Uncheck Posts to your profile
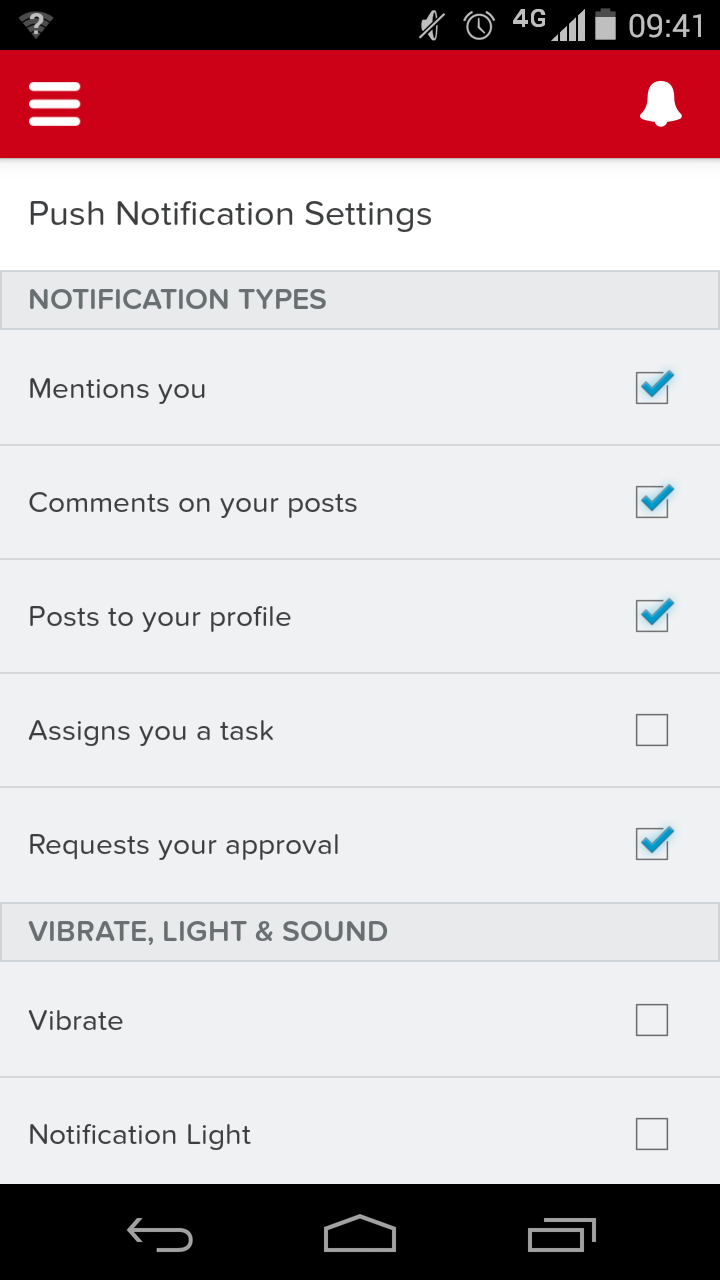This screenshot has height=1280, width=720. coord(652,616)
